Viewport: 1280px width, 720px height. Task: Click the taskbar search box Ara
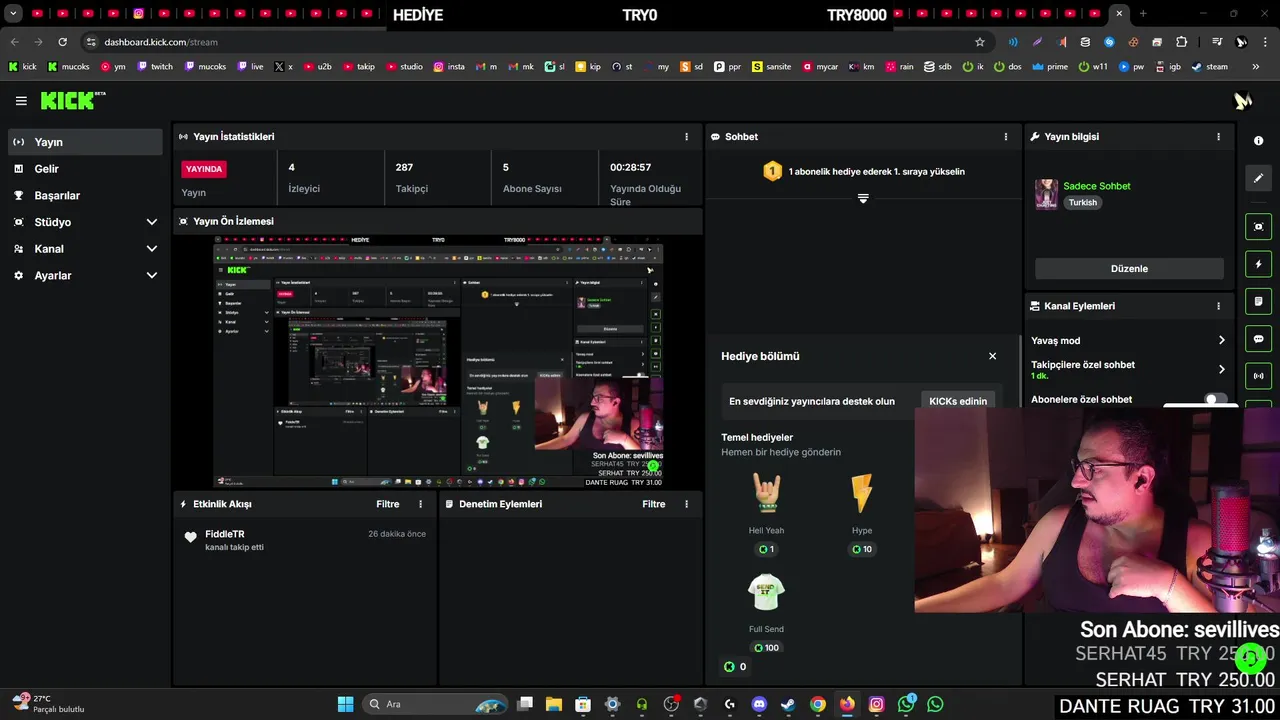coord(436,704)
